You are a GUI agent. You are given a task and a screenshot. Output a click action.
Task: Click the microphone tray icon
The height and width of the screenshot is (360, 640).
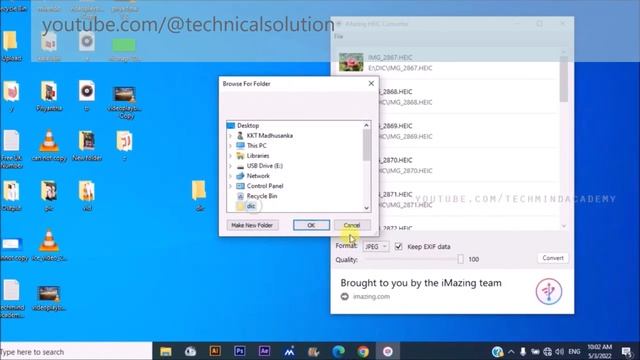point(523,351)
